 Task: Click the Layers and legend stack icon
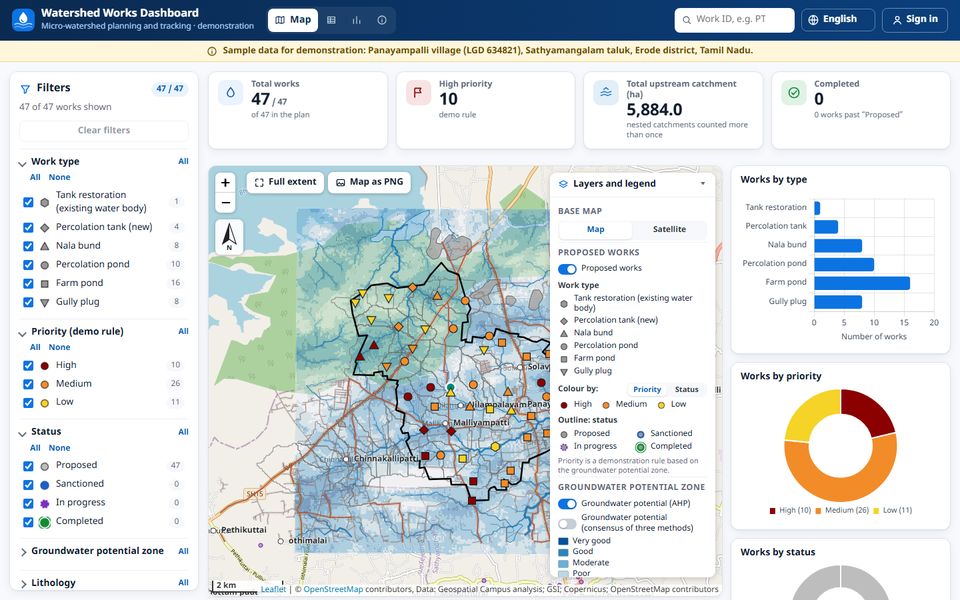[563, 184]
